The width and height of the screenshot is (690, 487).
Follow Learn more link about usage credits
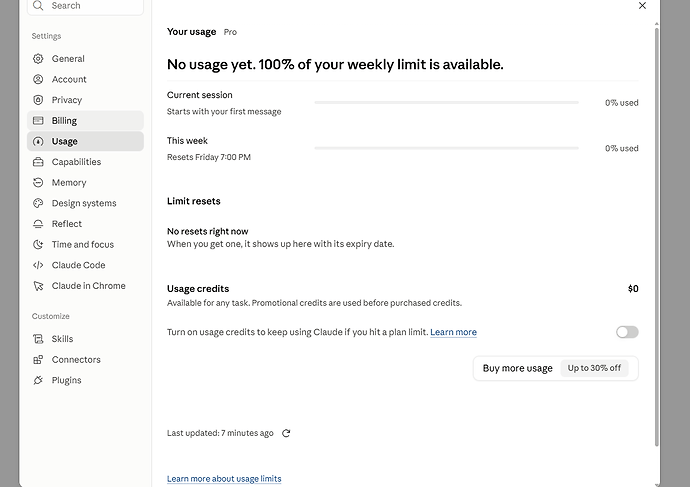pos(453,332)
